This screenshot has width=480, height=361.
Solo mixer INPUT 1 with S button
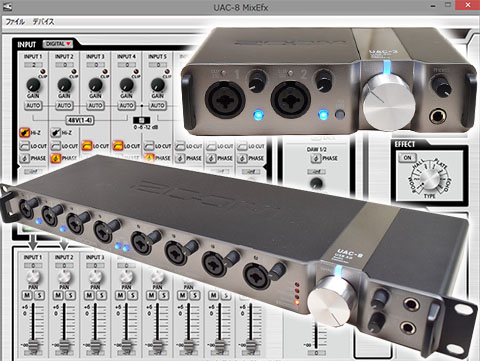(x=39, y=295)
